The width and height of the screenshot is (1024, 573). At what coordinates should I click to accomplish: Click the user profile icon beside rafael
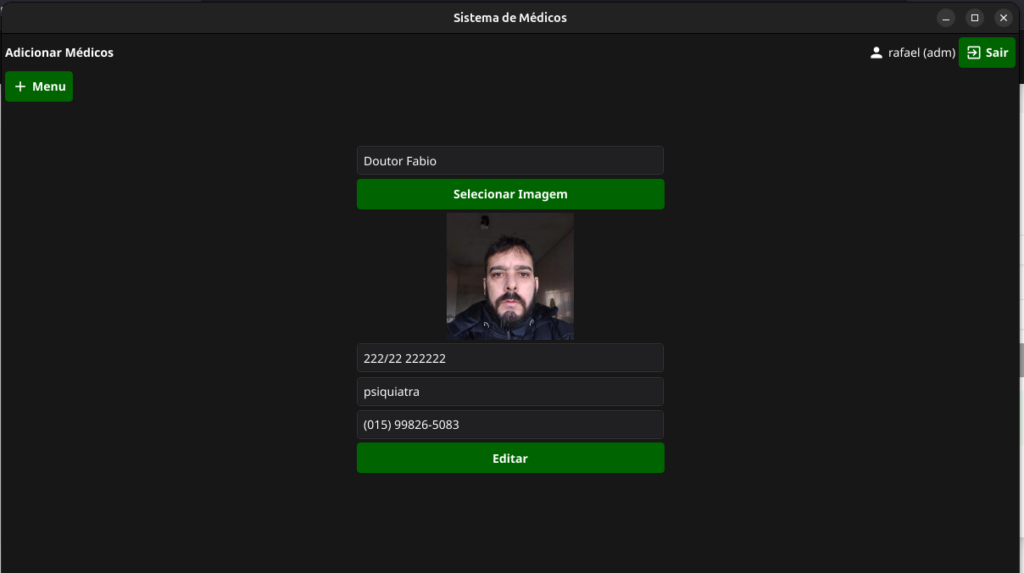pos(876,53)
